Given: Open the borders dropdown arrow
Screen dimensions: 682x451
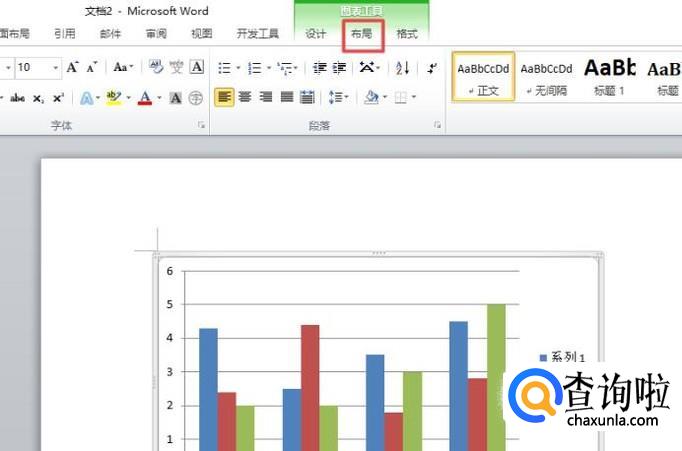Looking at the screenshot, I should click(x=414, y=97).
